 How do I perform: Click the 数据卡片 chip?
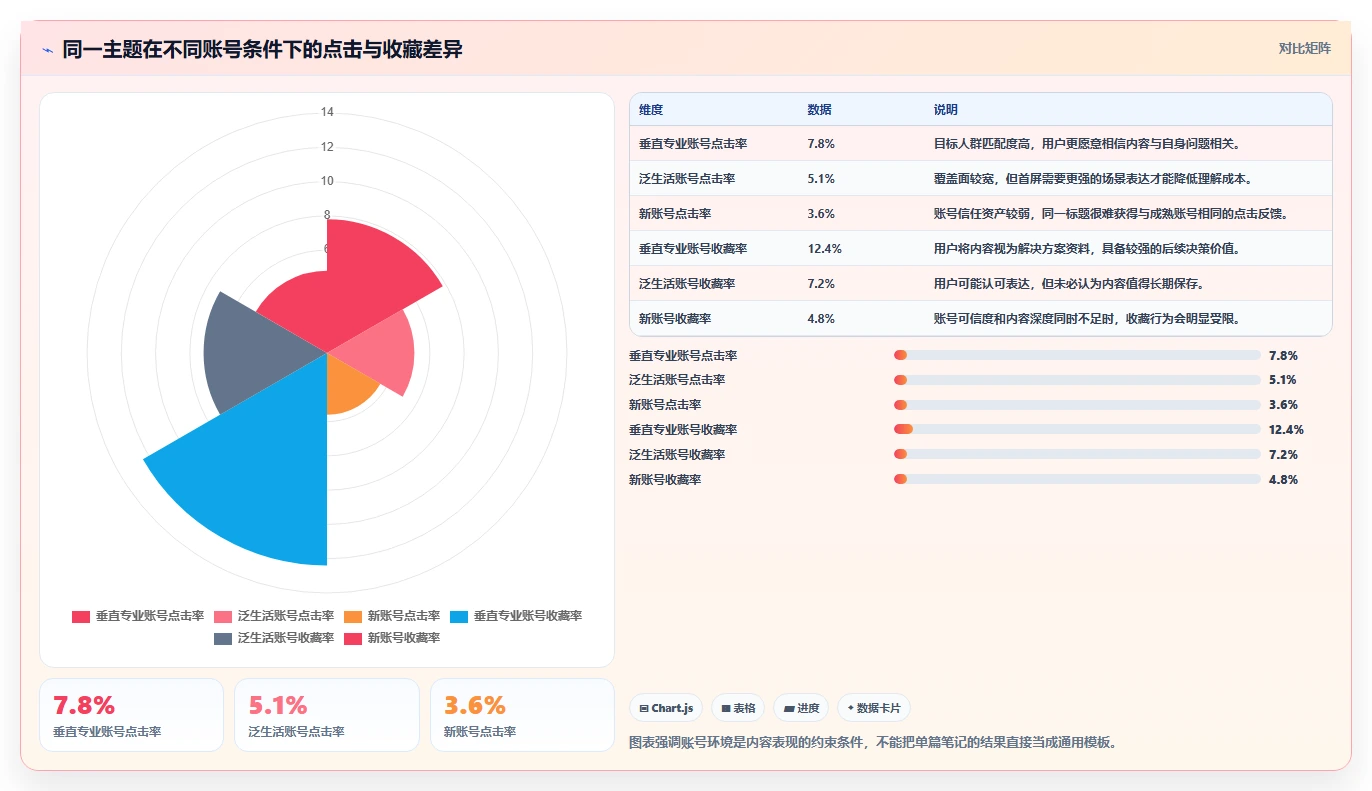[873, 708]
